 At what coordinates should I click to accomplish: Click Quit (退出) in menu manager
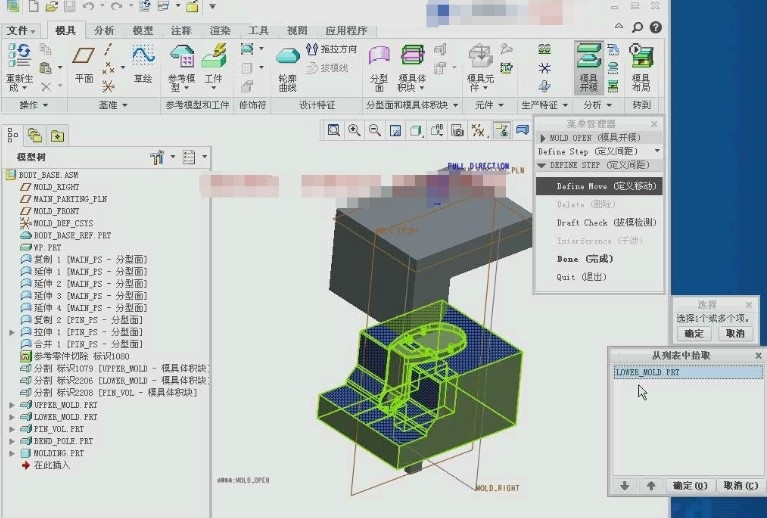tap(581, 277)
